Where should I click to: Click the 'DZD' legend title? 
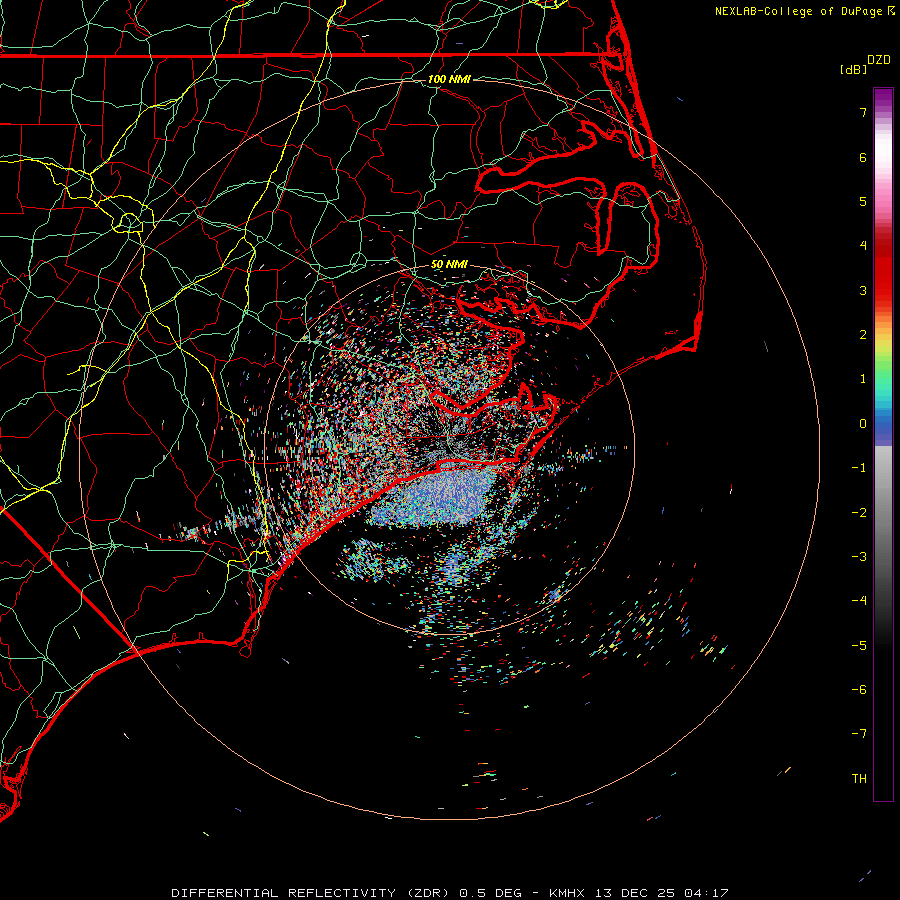pos(879,60)
